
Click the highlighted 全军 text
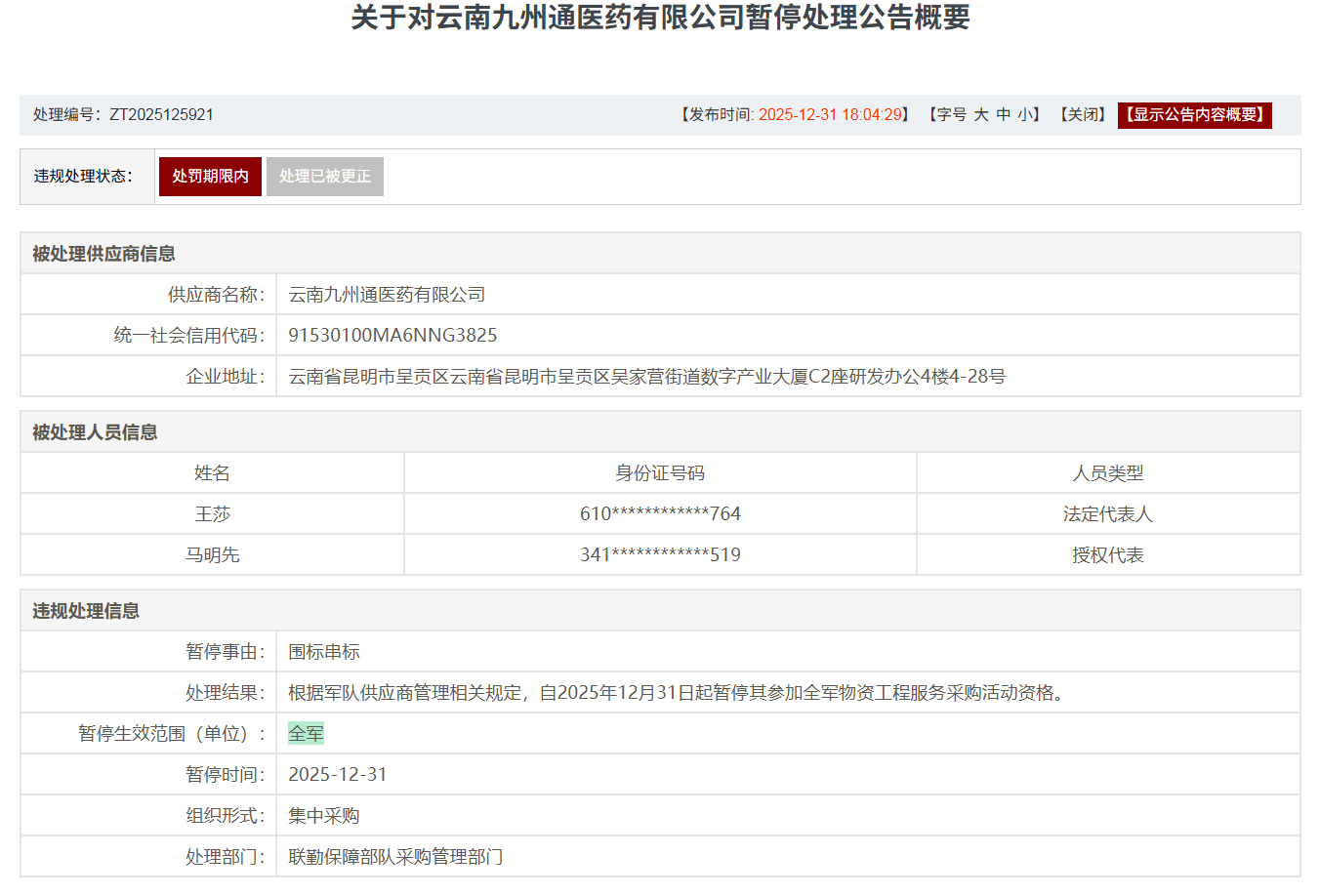point(306,734)
